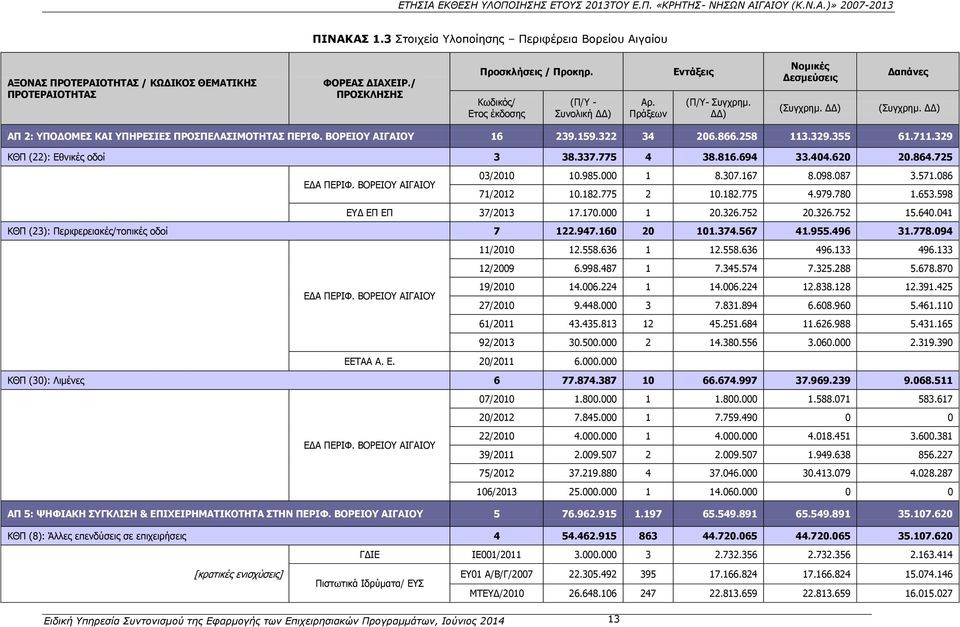Select the value 206.866.258
Image resolution: width=960 pixels, height=627 pixels.
click(x=726, y=137)
